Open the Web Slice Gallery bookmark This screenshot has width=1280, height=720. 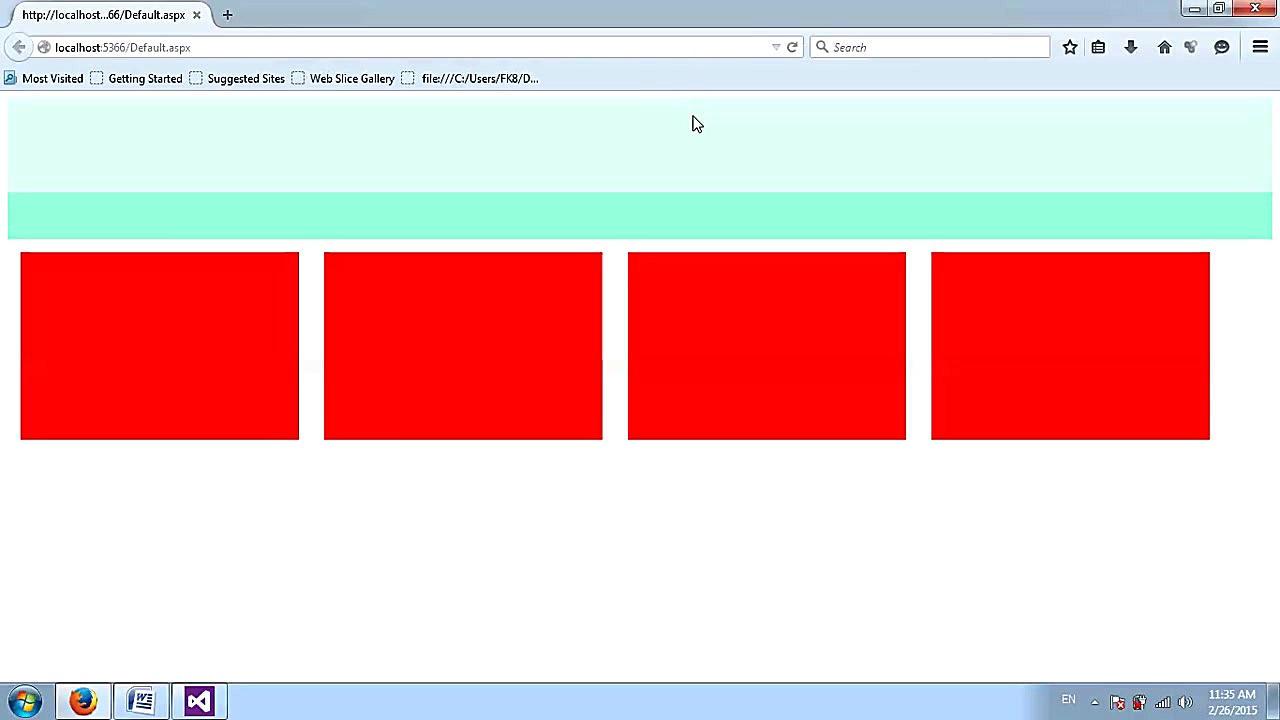click(x=343, y=78)
